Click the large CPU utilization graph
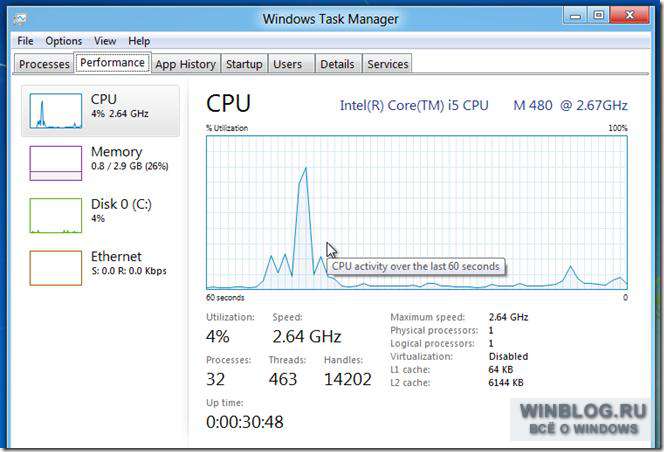Screen dimensions: 664x452 tap(417, 213)
